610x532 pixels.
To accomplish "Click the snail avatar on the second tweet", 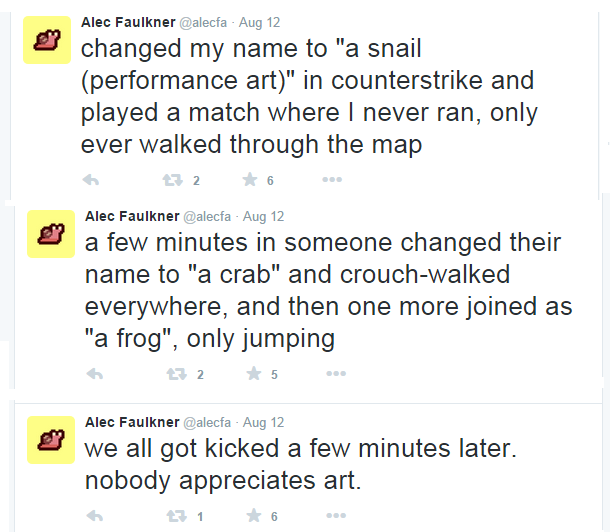I will (48, 234).
